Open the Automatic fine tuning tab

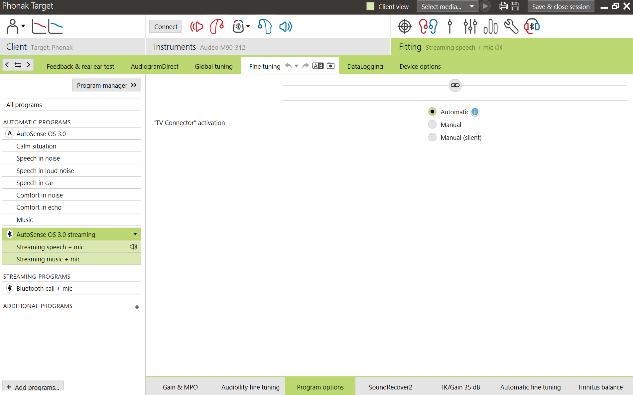(530, 387)
